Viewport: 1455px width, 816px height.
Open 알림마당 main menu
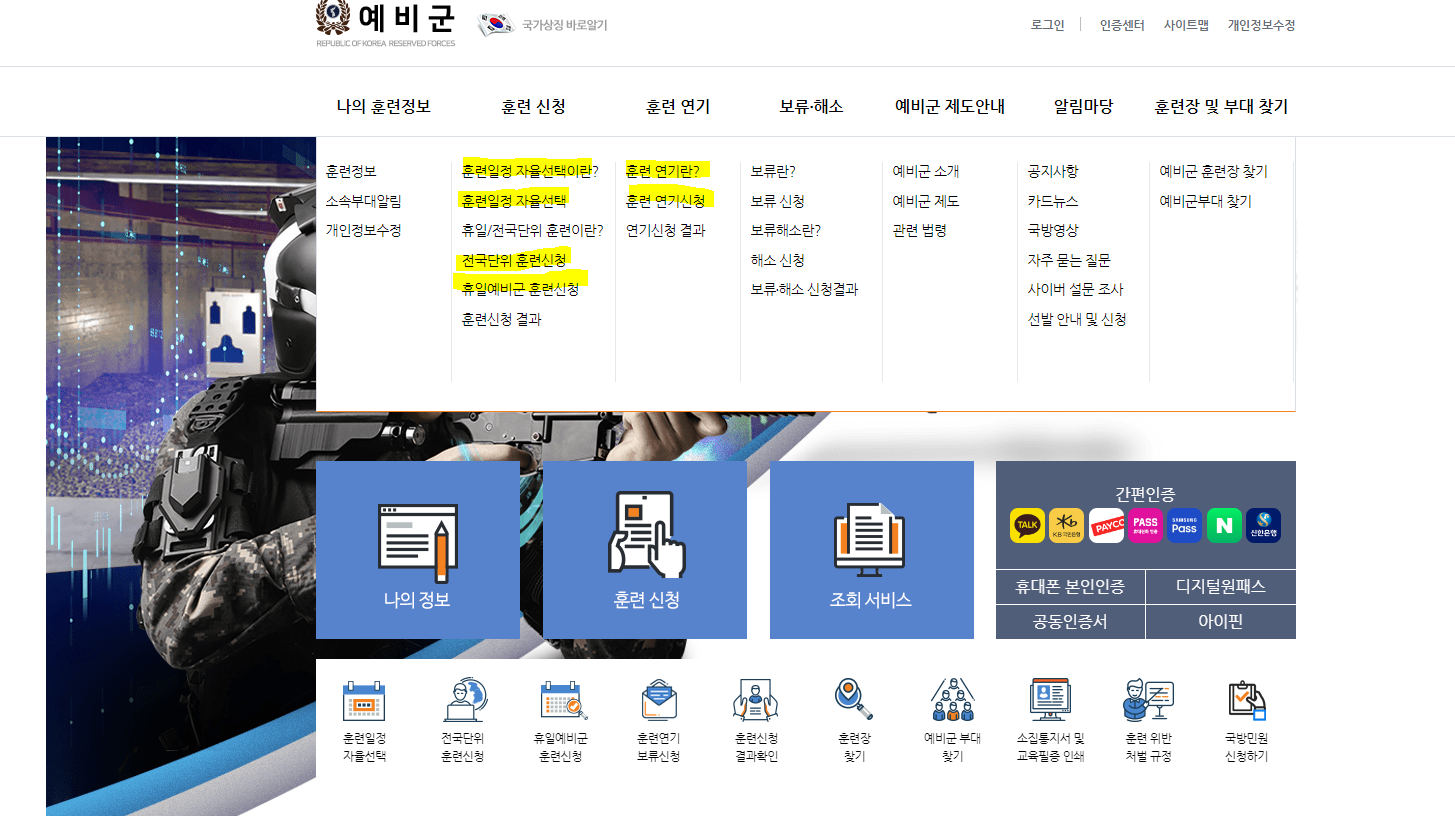click(x=1083, y=106)
